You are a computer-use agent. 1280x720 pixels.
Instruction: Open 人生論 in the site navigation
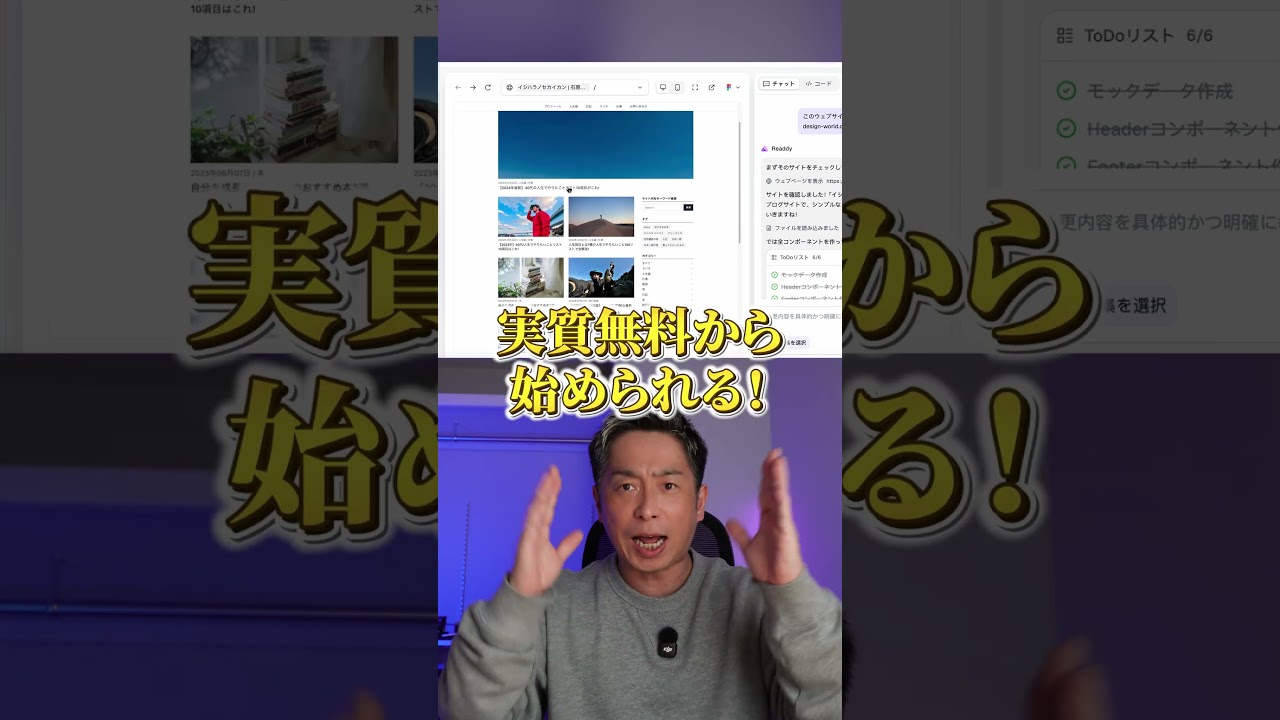tap(573, 106)
